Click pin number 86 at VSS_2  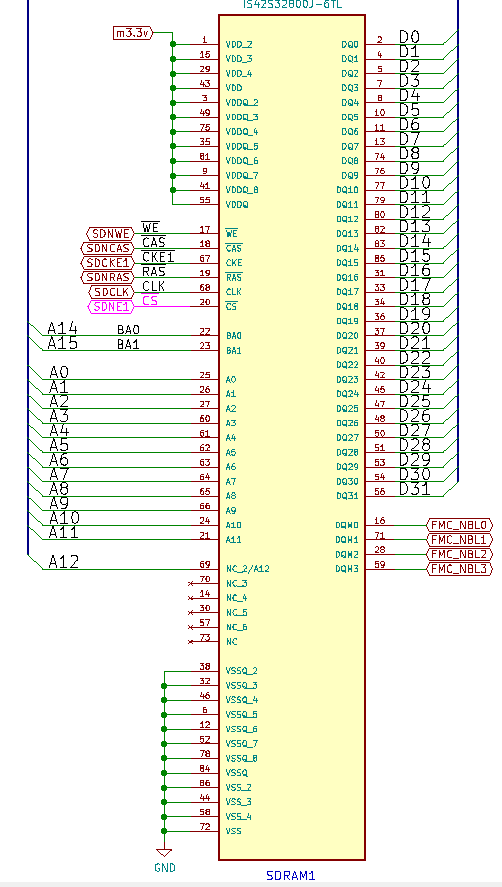click(205, 783)
